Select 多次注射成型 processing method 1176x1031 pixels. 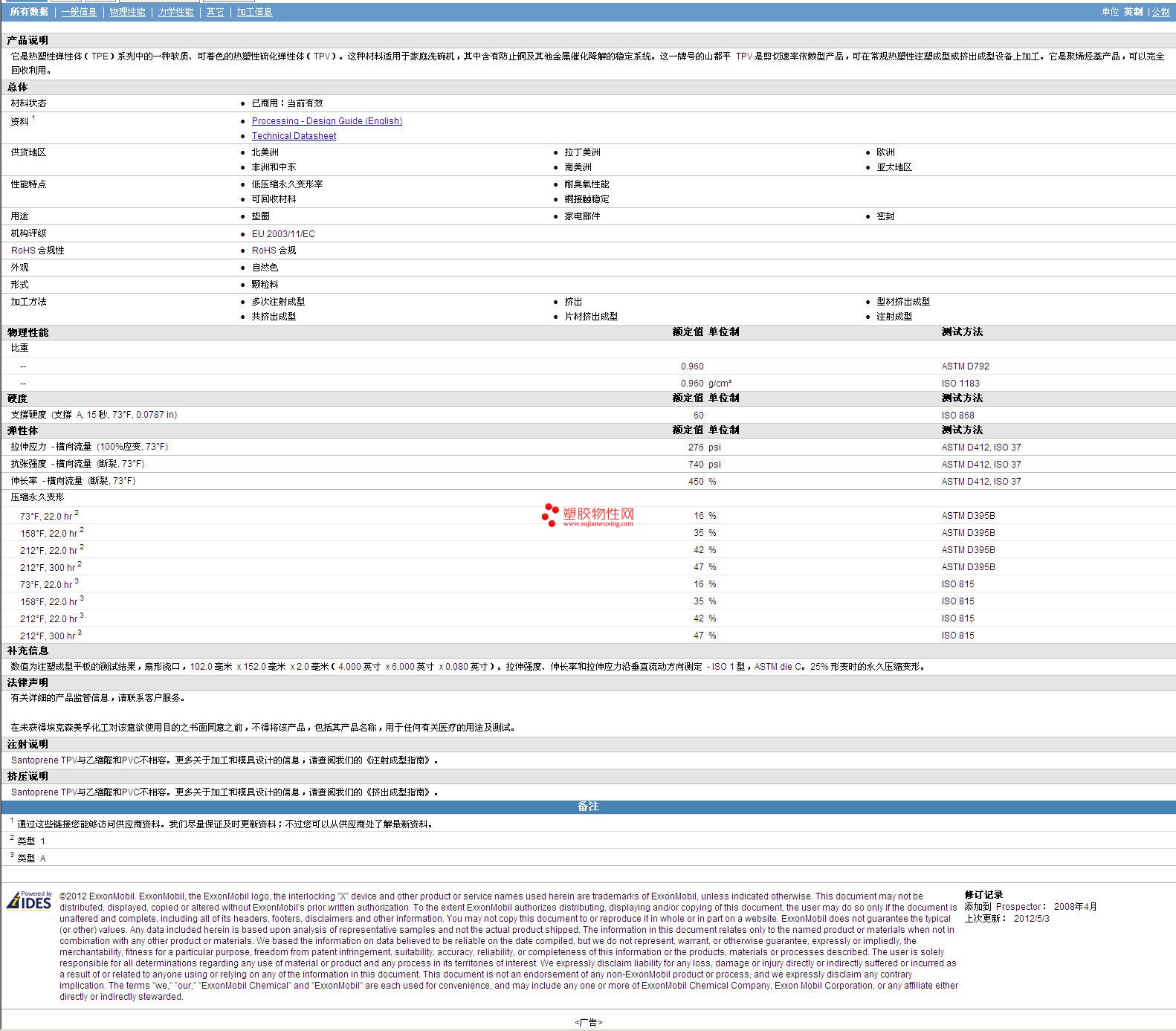[278, 302]
